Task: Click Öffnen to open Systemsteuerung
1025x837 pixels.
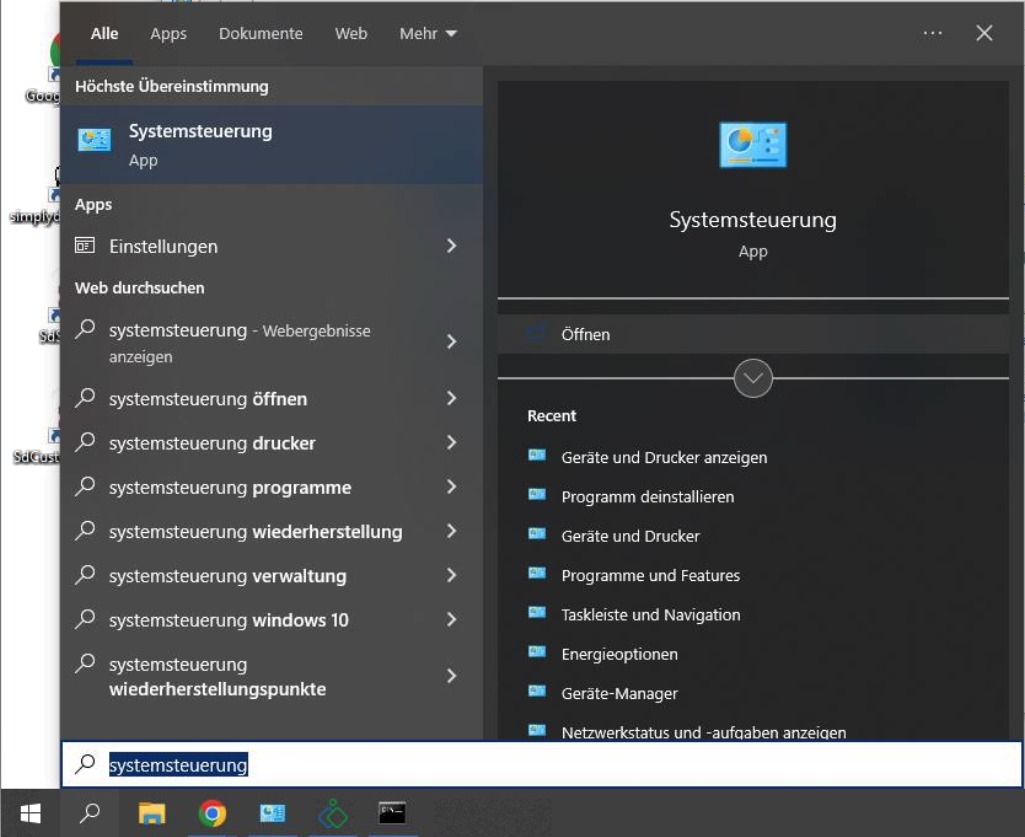Action: (x=753, y=333)
